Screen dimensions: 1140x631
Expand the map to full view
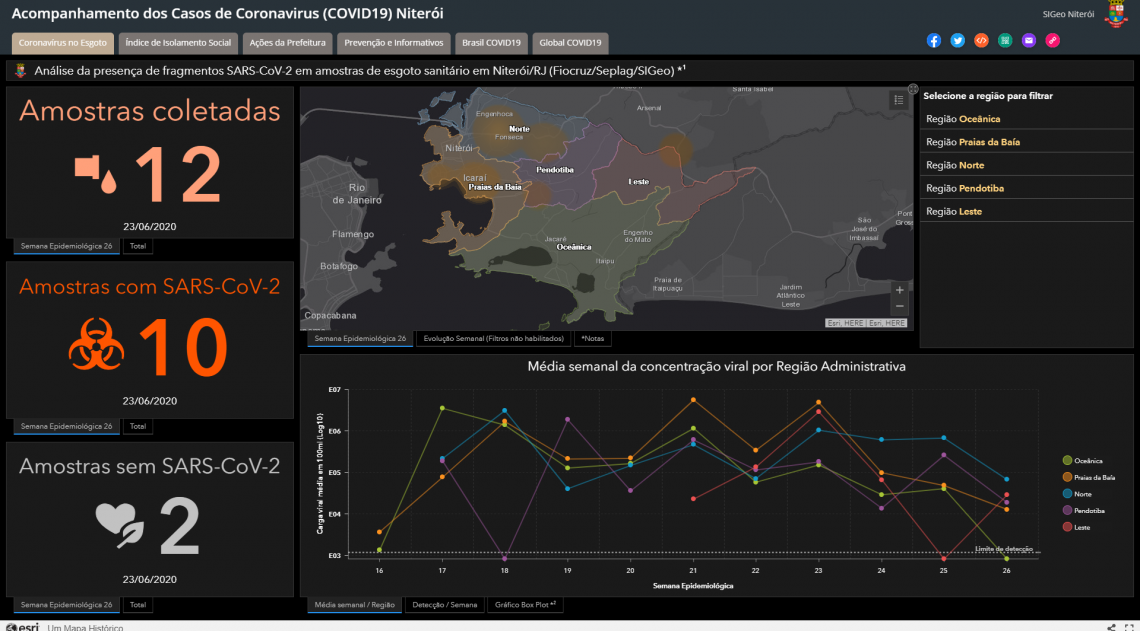point(913,89)
